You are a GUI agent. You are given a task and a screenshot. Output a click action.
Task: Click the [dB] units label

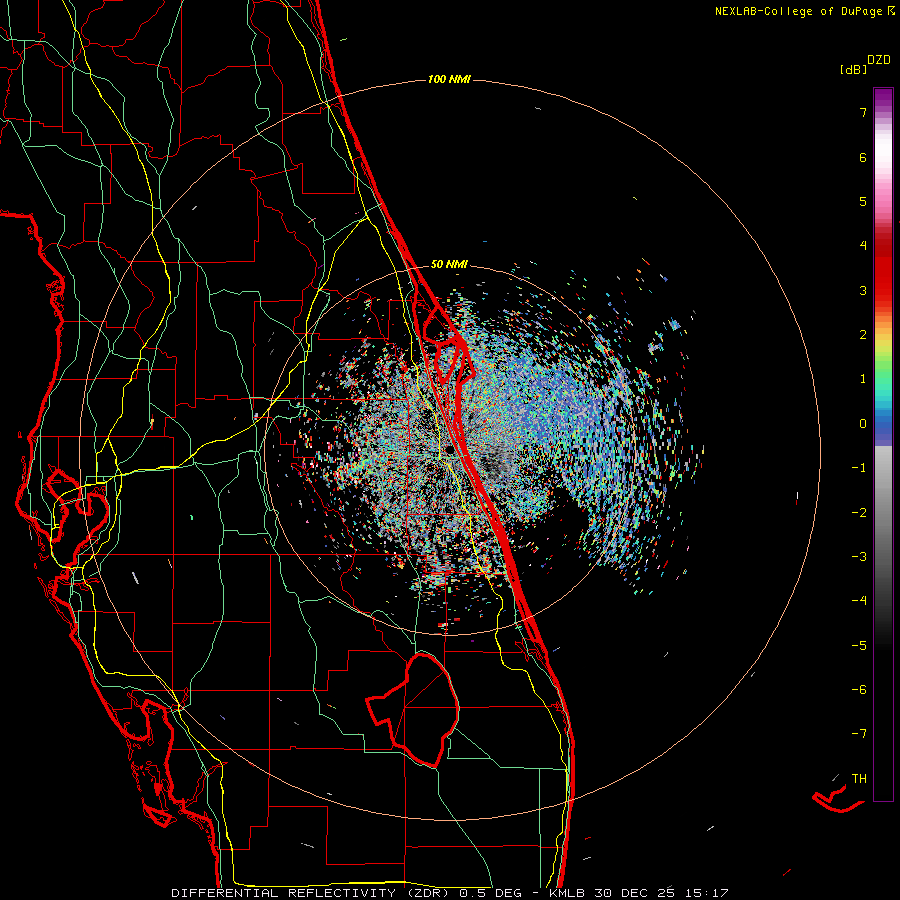853,70
